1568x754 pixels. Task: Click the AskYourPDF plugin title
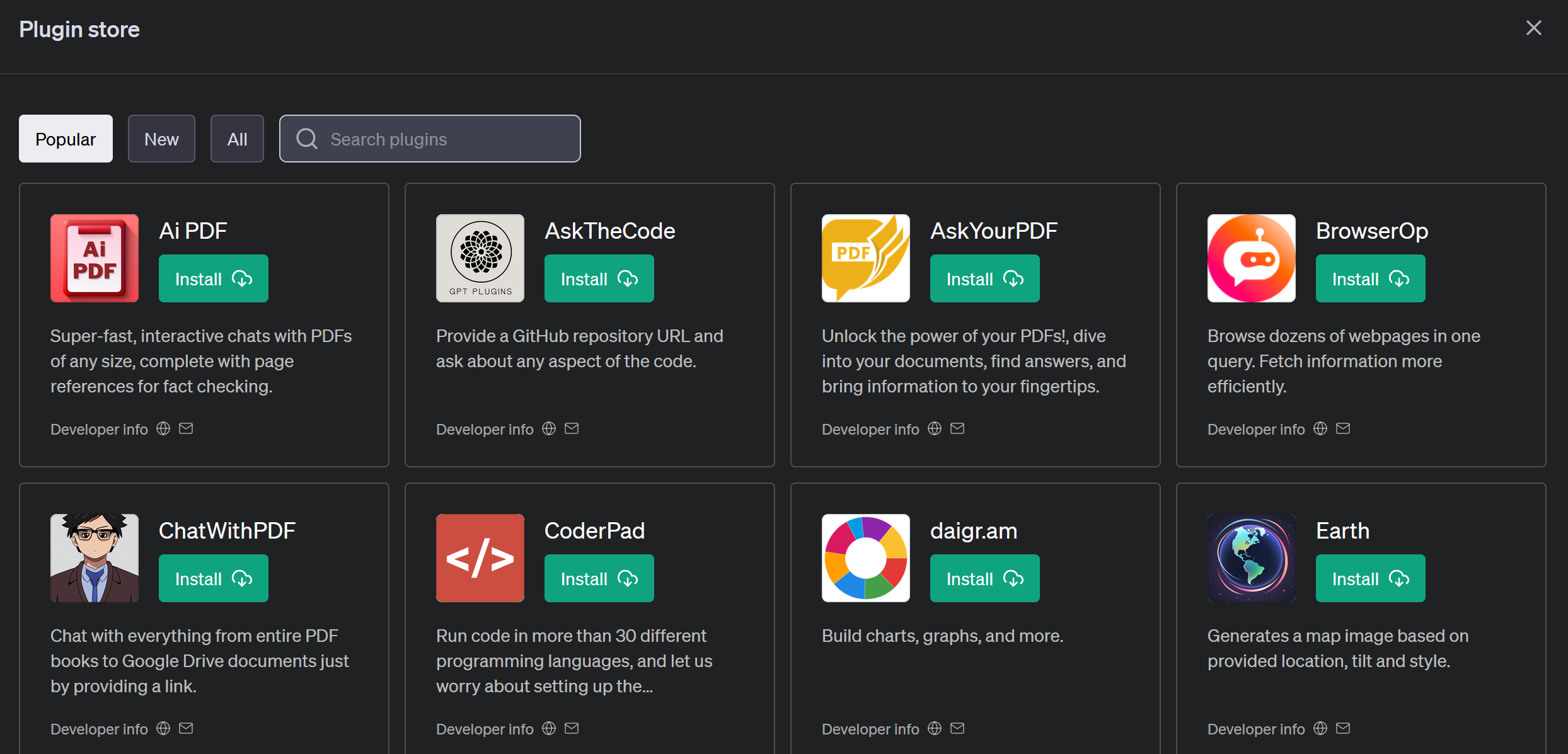(x=994, y=231)
